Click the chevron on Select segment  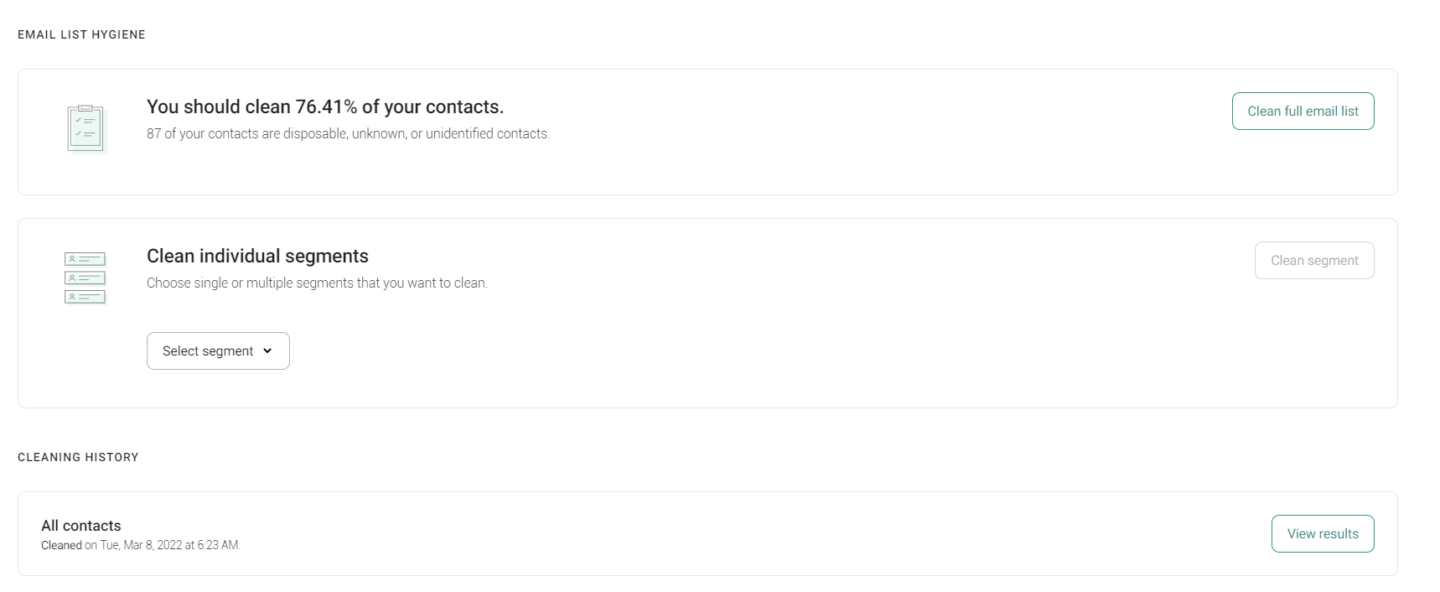click(x=268, y=351)
